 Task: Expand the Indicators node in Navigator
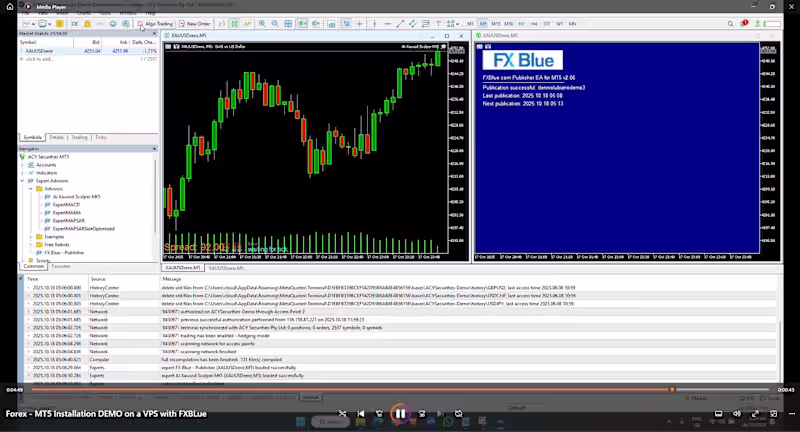[x=22, y=173]
